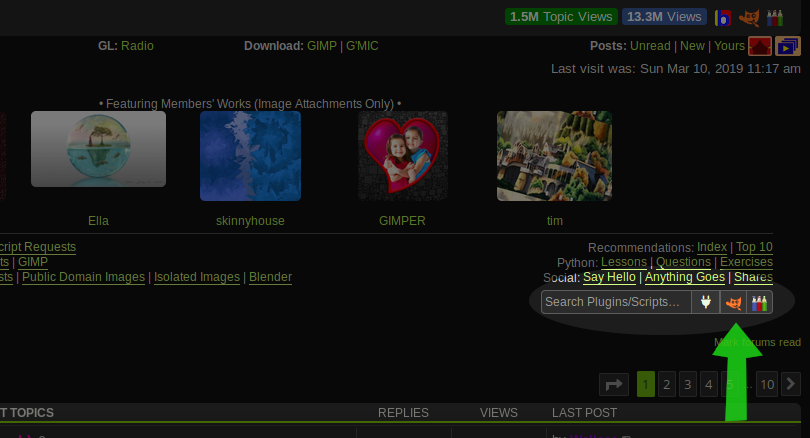Go to next page using chevron
Screen dimensions: 810x438
[791, 384]
